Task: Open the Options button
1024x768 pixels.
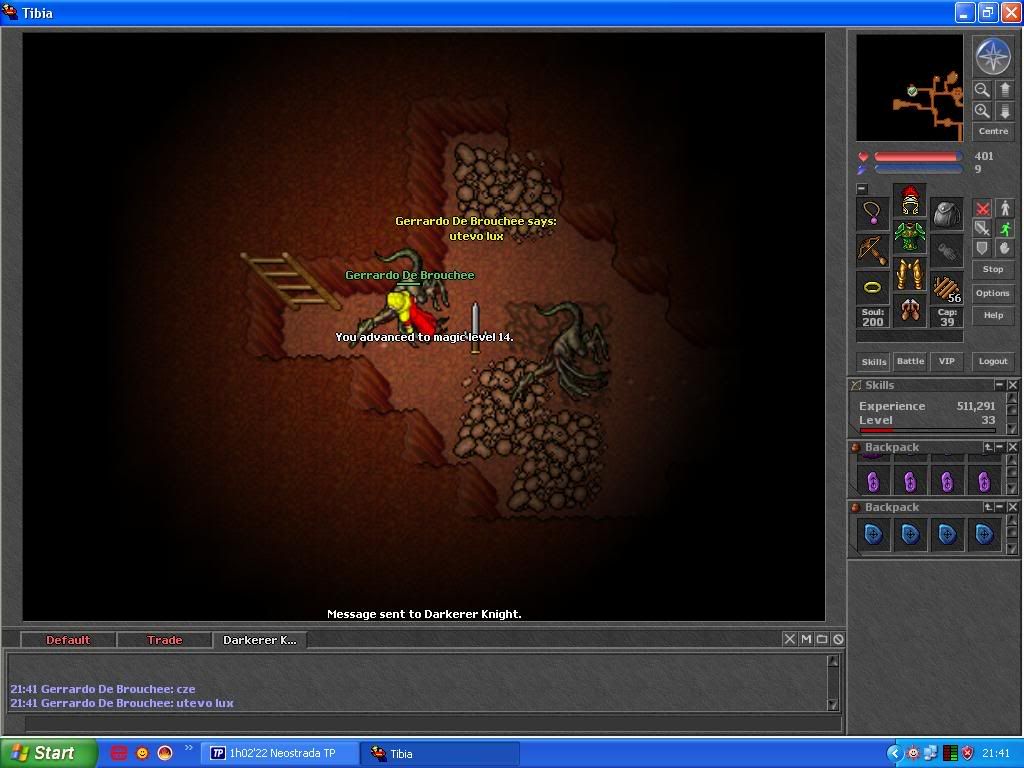Action: click(x=993, y=293)
